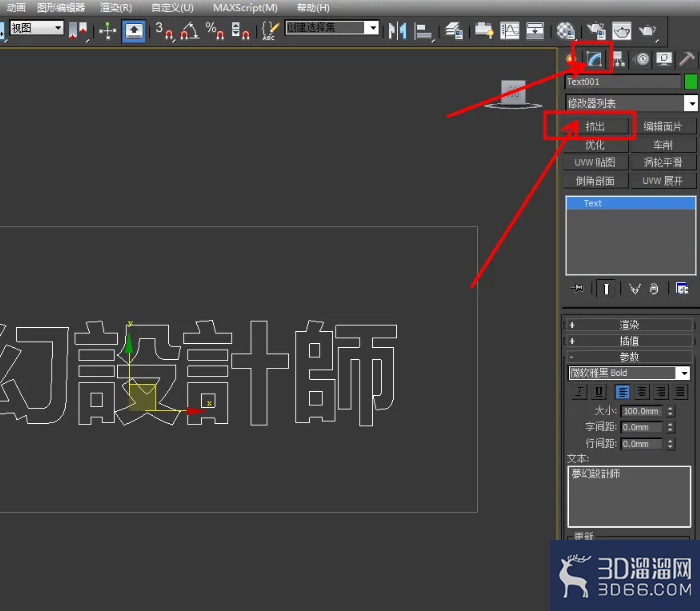Open the Material Editor sphere icon
This screenshot has height=611, width=700.
[566, 30]
